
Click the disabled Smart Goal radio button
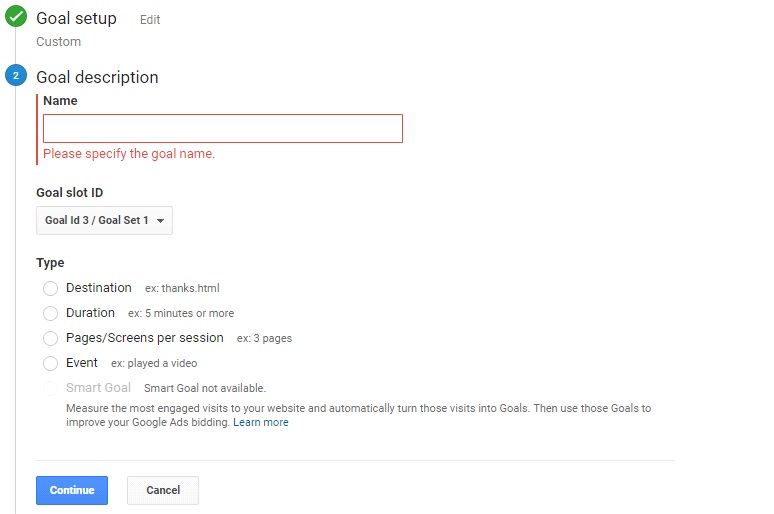(x=50, y=388)
